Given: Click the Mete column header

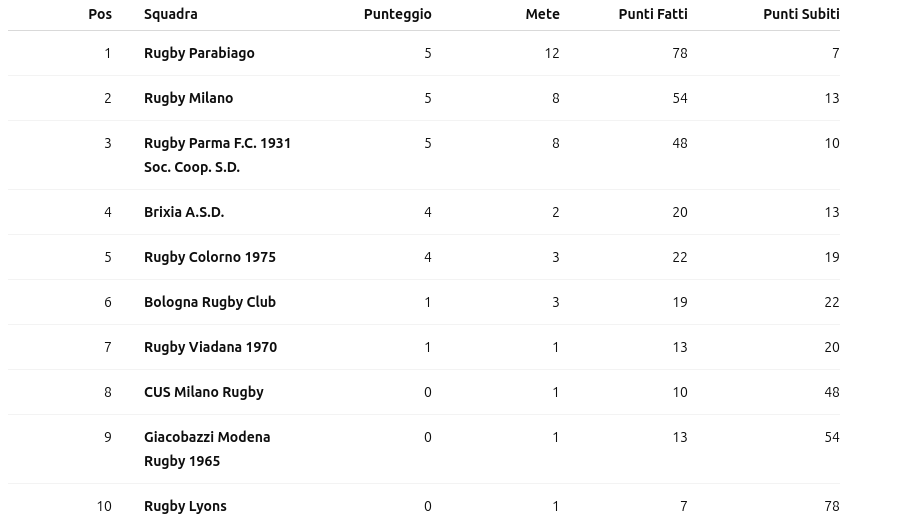Looking at the screenshot, I should pos(542,14).
